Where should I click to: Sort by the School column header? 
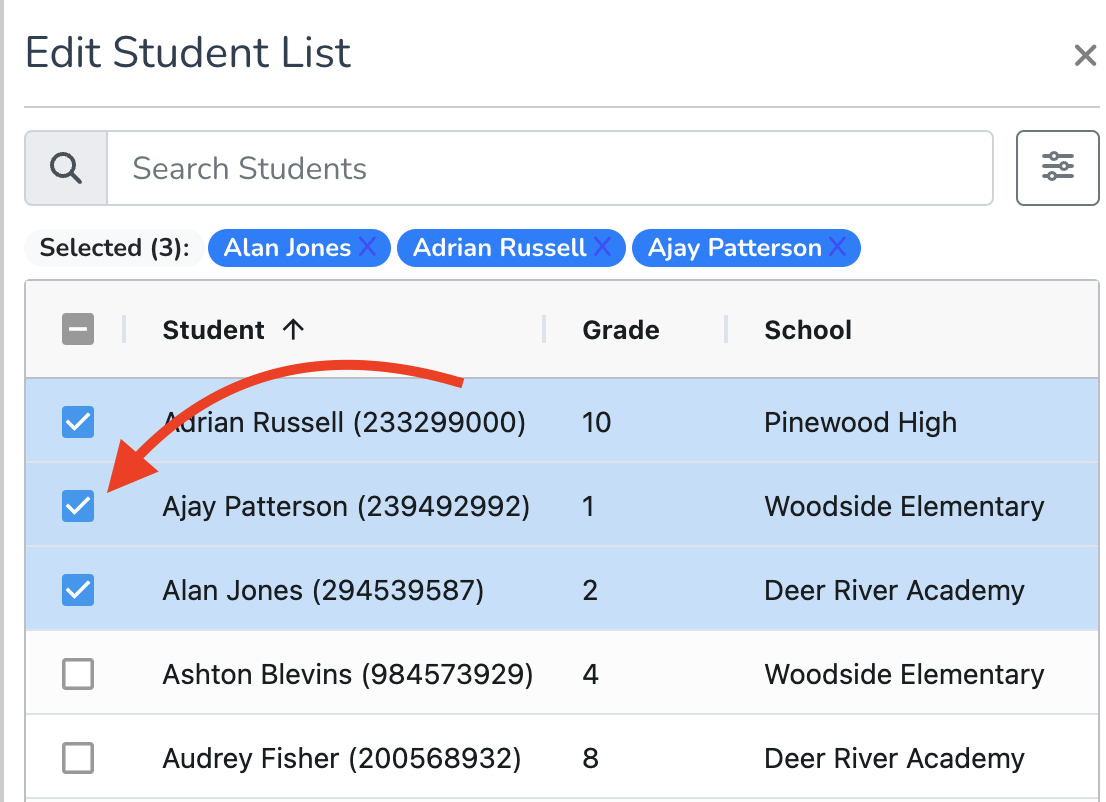(808, 329)
